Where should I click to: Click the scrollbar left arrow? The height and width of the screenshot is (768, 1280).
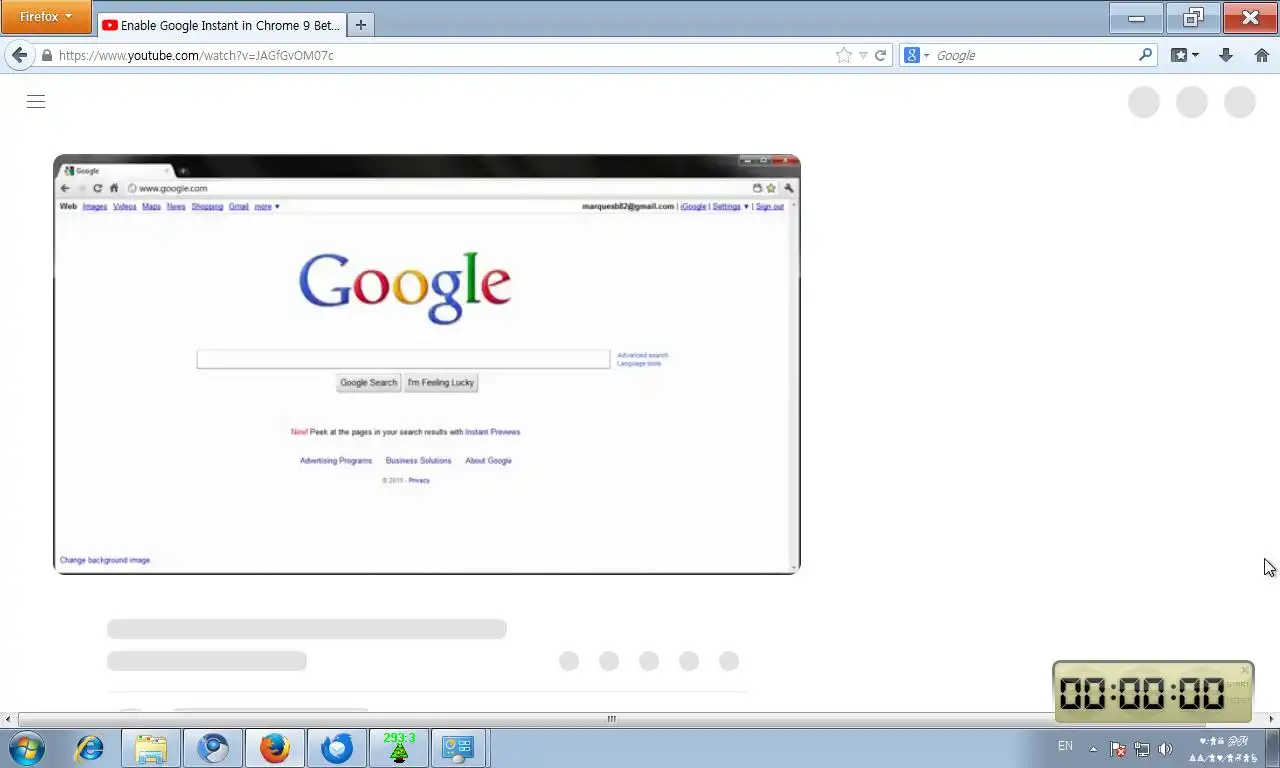(8, 719)
